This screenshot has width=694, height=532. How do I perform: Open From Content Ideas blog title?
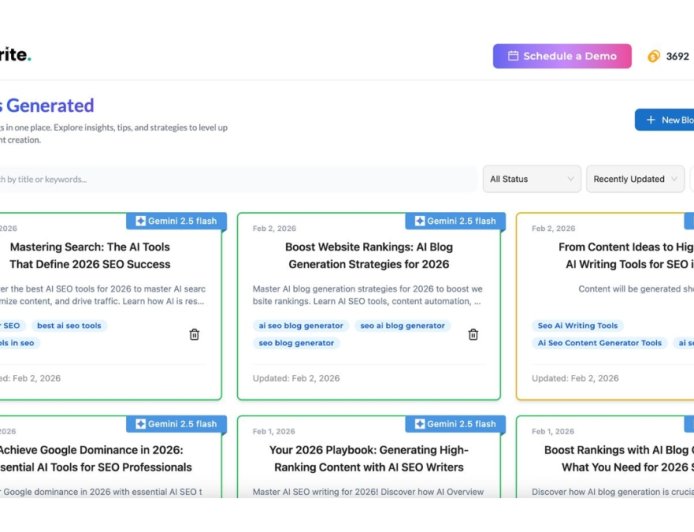(626, 255)
